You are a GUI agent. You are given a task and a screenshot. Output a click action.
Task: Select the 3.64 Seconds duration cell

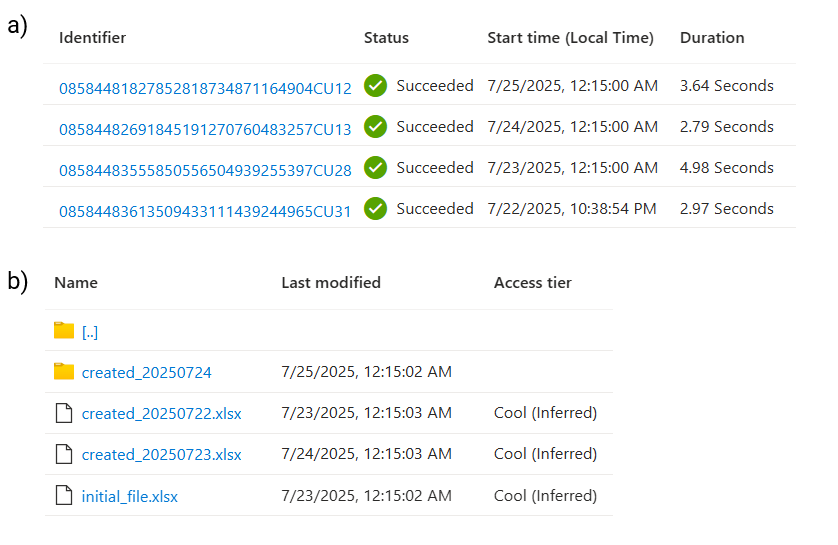coord(726,85)
